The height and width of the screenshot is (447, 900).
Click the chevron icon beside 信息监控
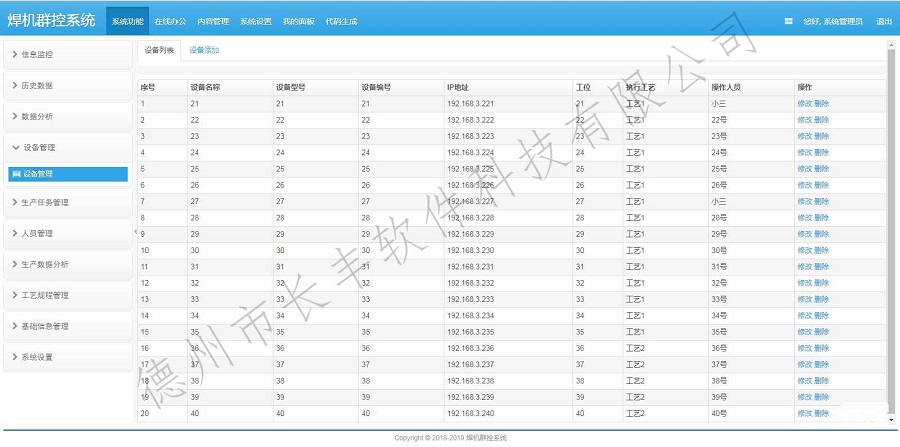[x=14, y=54]
